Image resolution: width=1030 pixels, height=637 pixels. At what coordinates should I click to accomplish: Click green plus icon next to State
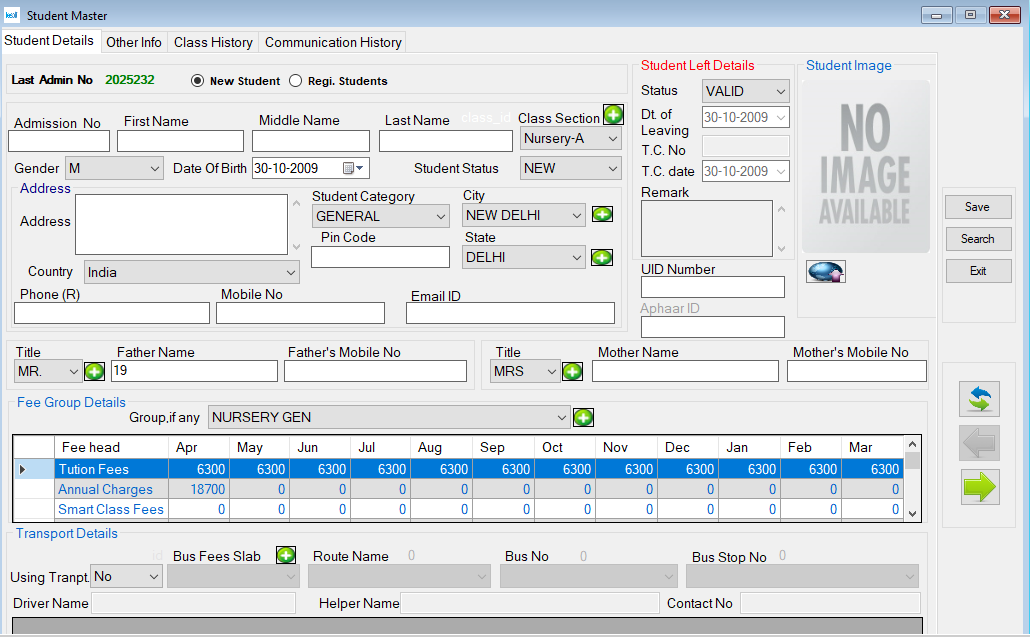pyautogui.click(x=602, y=257)
